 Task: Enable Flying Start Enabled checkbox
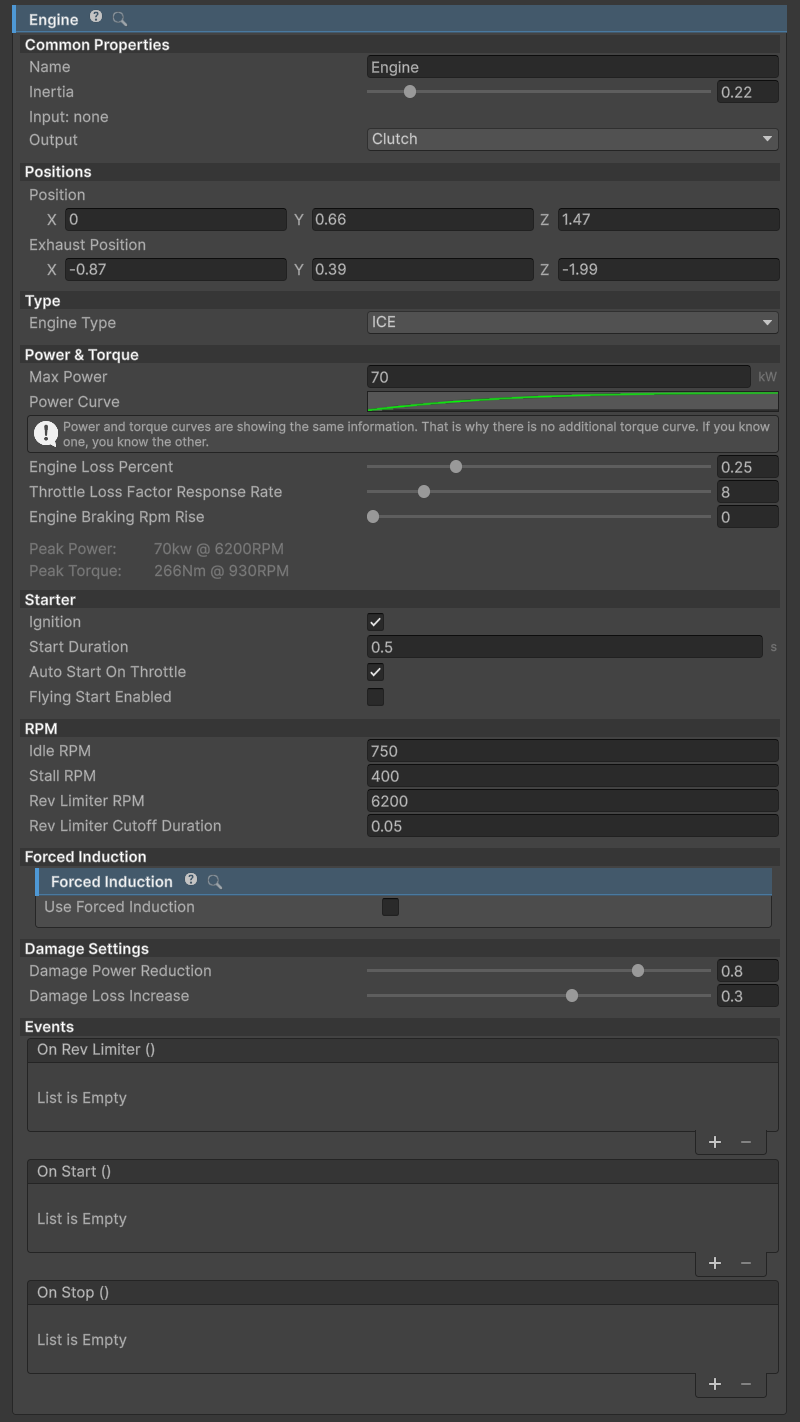point(376,697)
